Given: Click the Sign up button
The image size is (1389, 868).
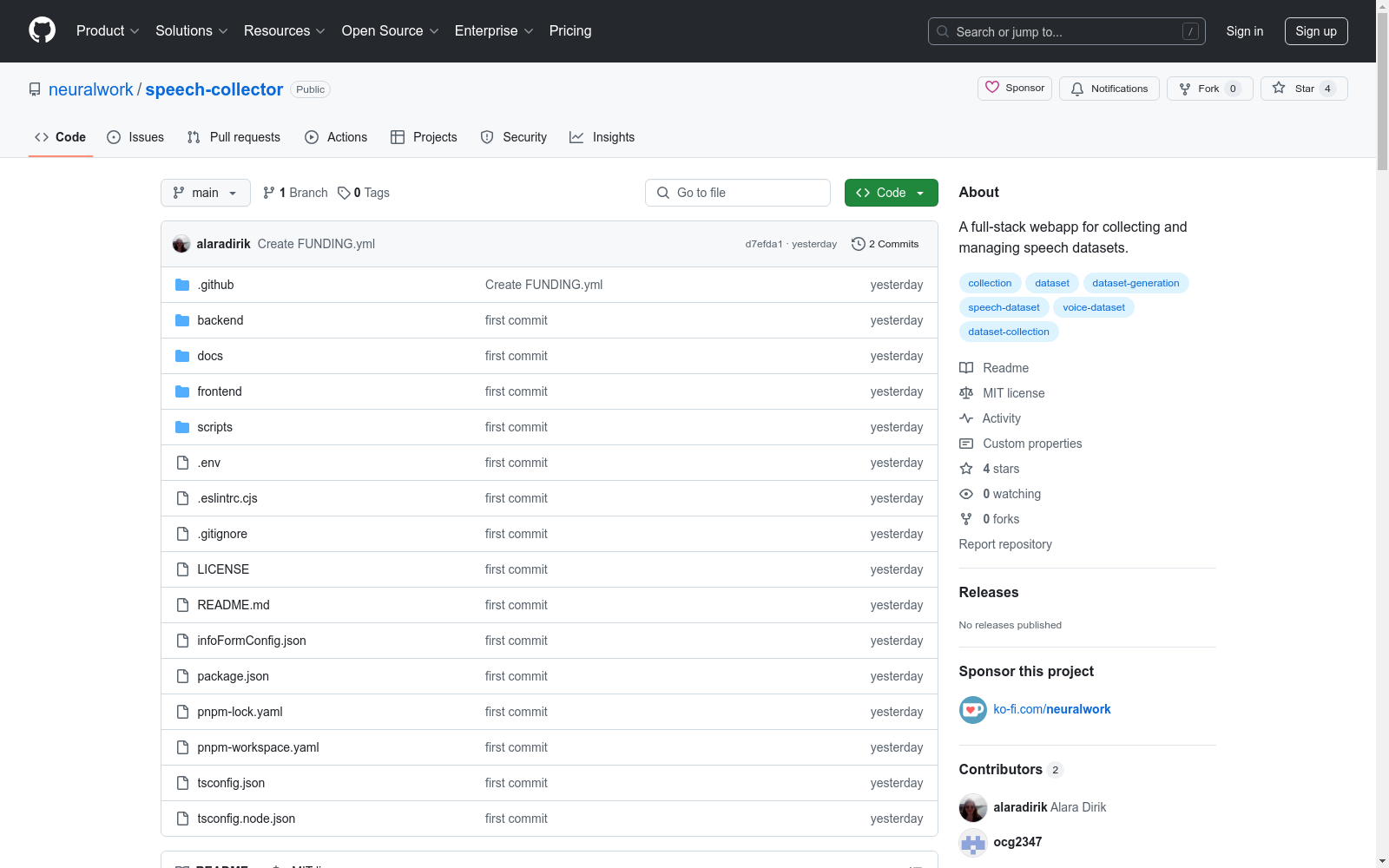Looking at the screenshot, I should pyautogui.click(x=1316, y=31).
